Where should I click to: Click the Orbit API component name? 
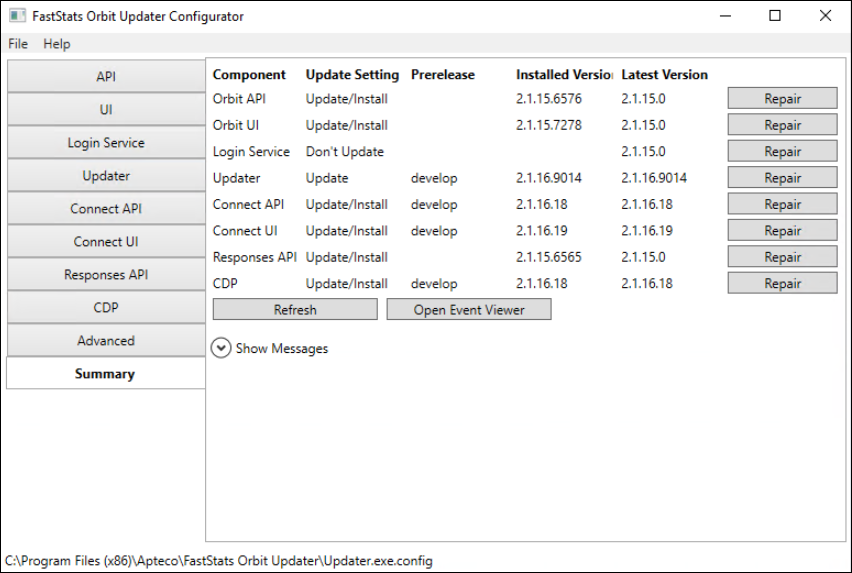(x=239, y=99)
